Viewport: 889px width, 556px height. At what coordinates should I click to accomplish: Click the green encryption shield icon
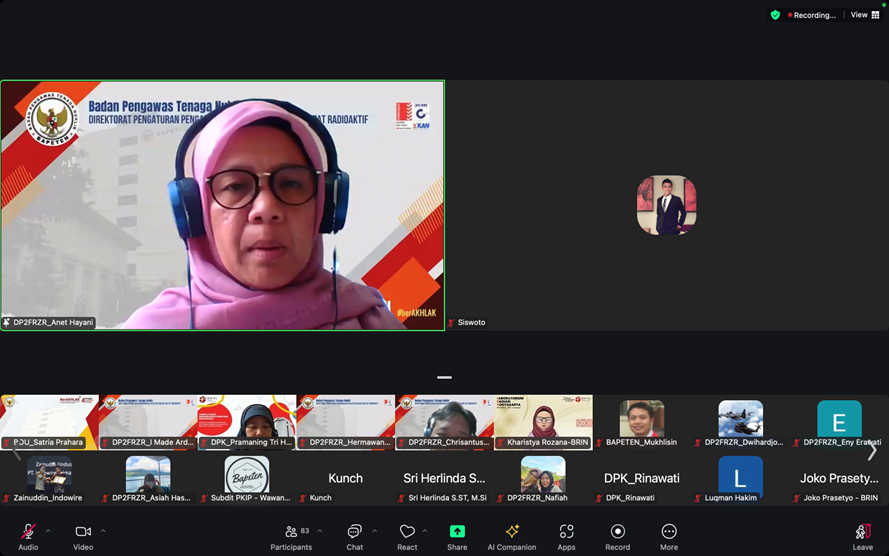[x=775, y=15]
